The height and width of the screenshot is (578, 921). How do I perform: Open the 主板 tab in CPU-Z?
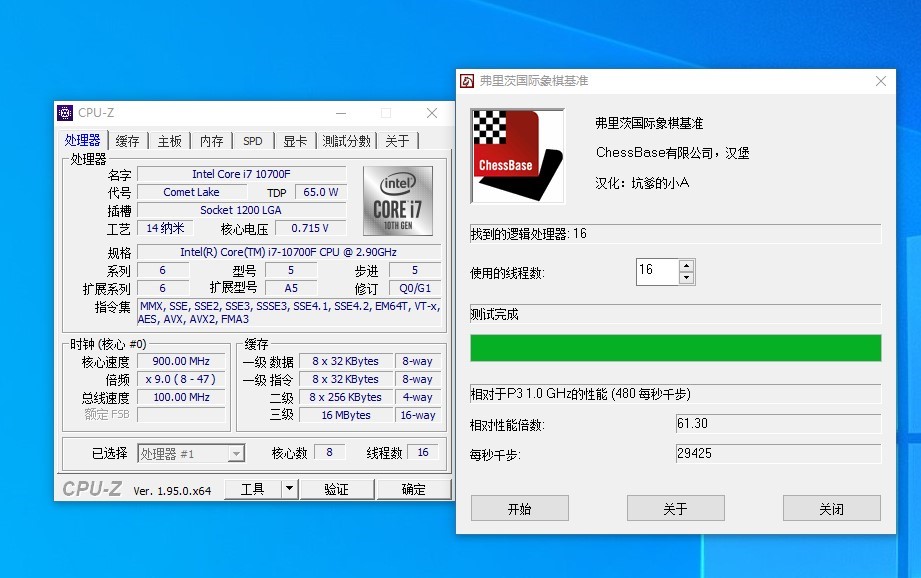[170, 141]
